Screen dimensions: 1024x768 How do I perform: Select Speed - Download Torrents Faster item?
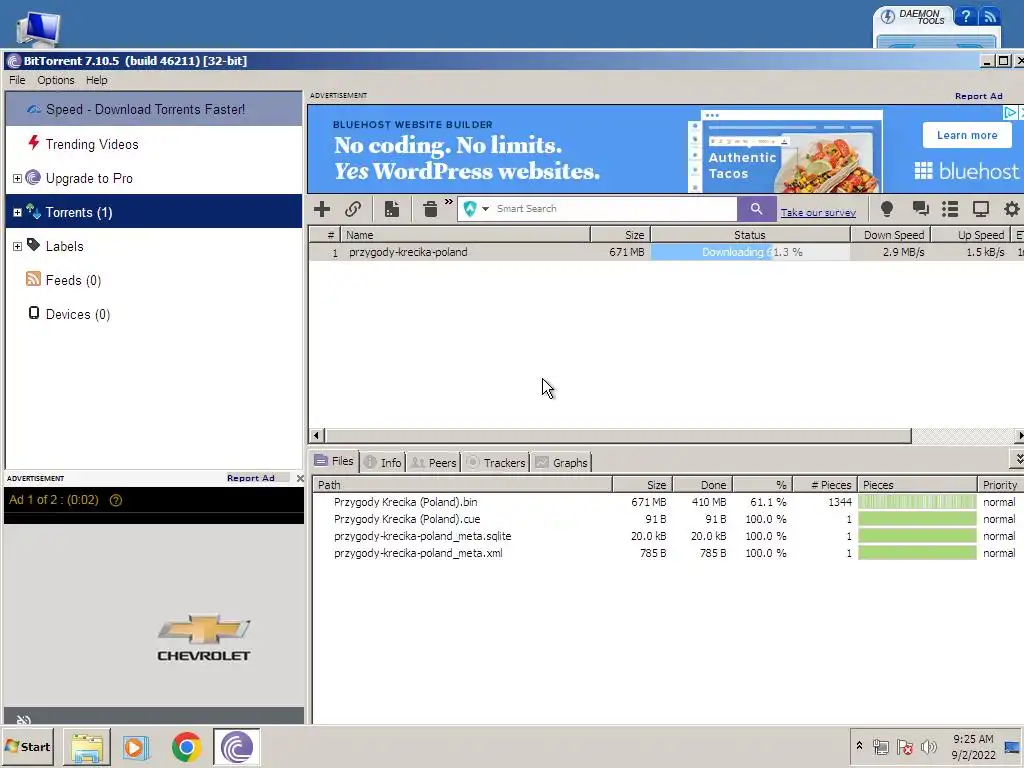[x=154, y=109]
